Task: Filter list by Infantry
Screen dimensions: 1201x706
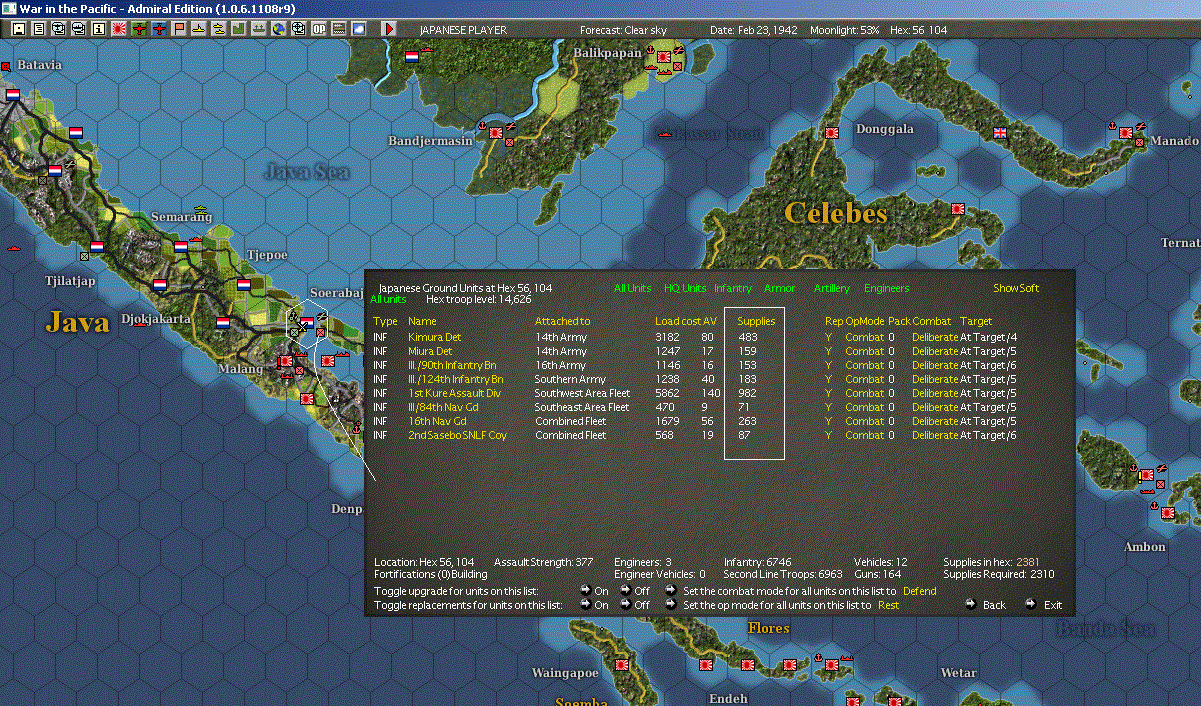Action: pos(733,288)
